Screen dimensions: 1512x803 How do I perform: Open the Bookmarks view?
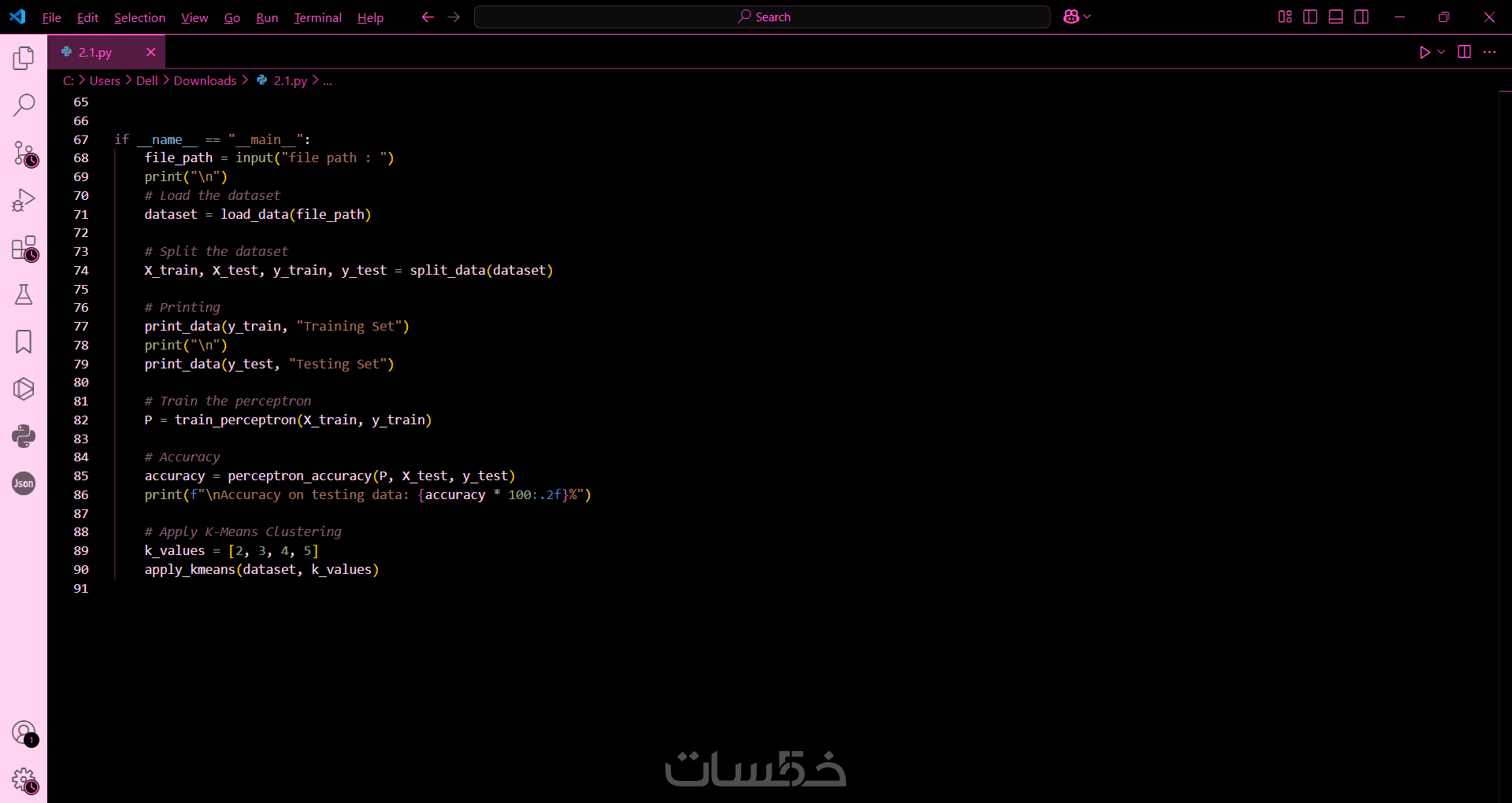24,342
